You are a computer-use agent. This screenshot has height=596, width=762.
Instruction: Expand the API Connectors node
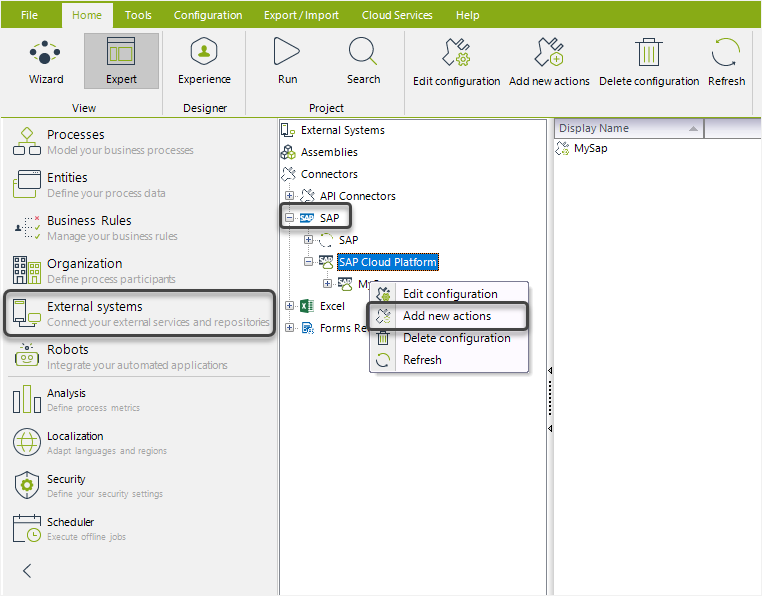289,195
